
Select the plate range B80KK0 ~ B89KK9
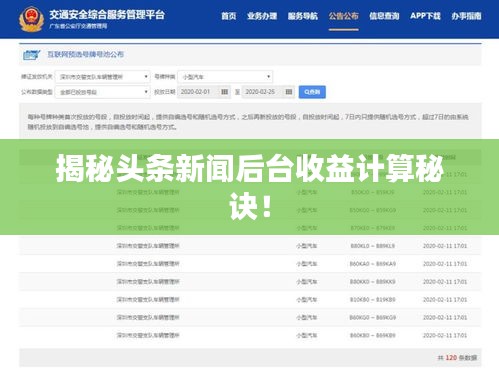coord(372,282)
